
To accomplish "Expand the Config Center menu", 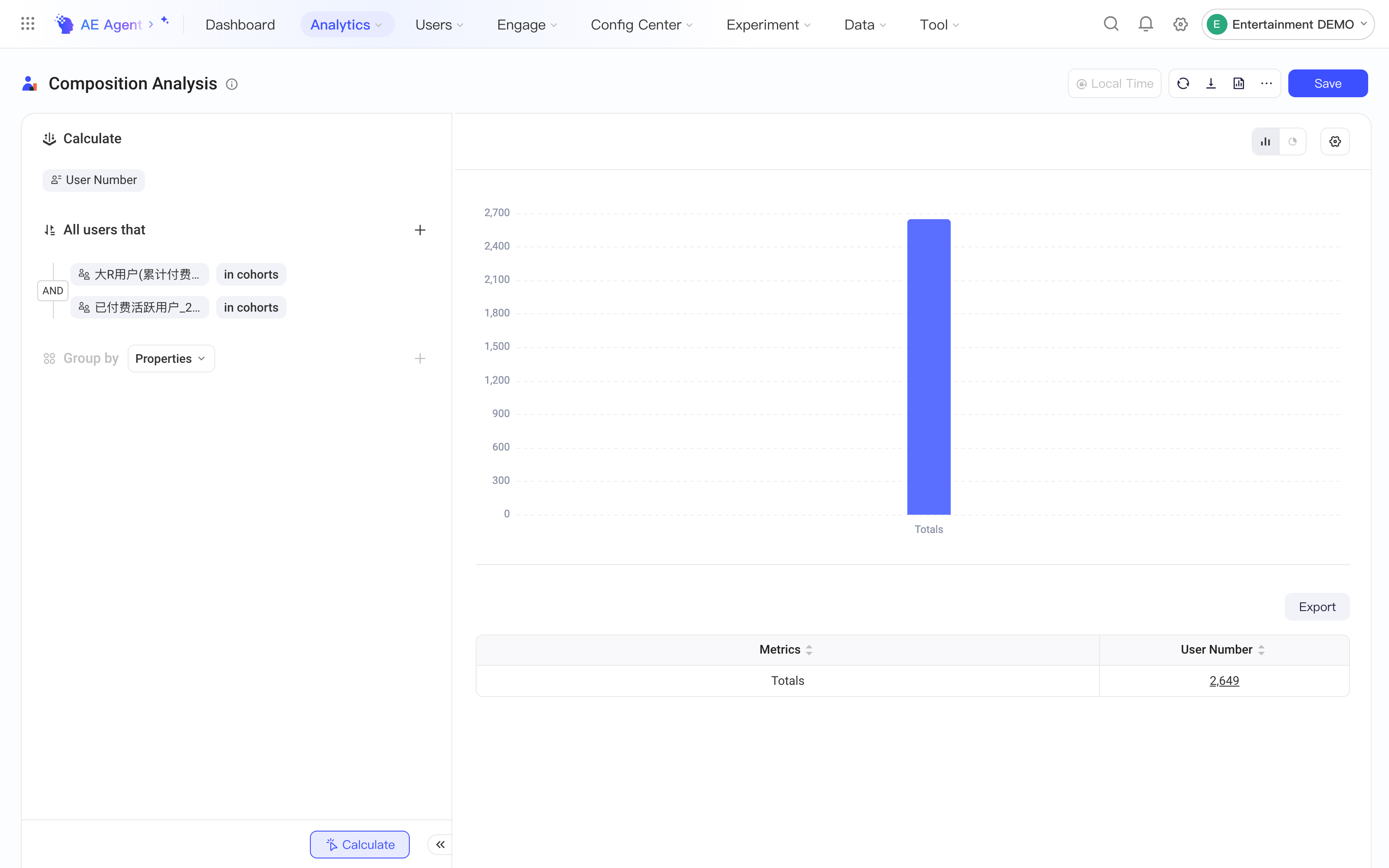I will pos(642,25).
